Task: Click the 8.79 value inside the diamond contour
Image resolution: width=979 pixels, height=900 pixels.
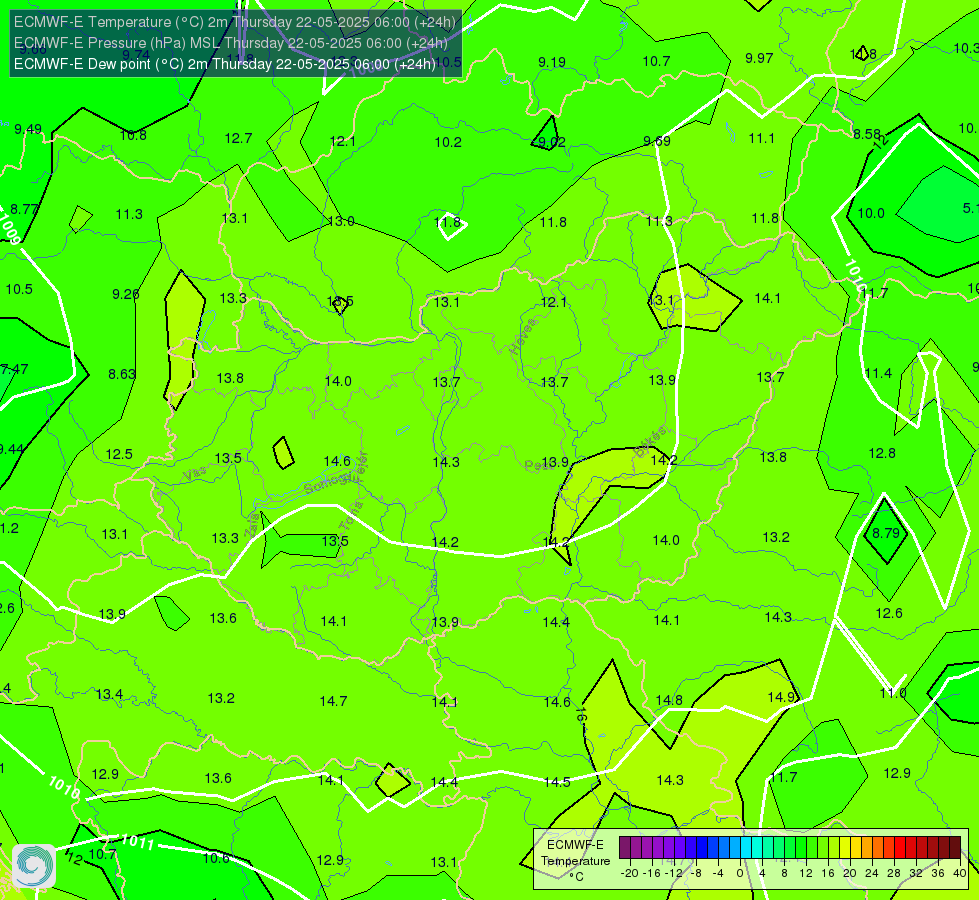Action: click(x=886, y=533)
